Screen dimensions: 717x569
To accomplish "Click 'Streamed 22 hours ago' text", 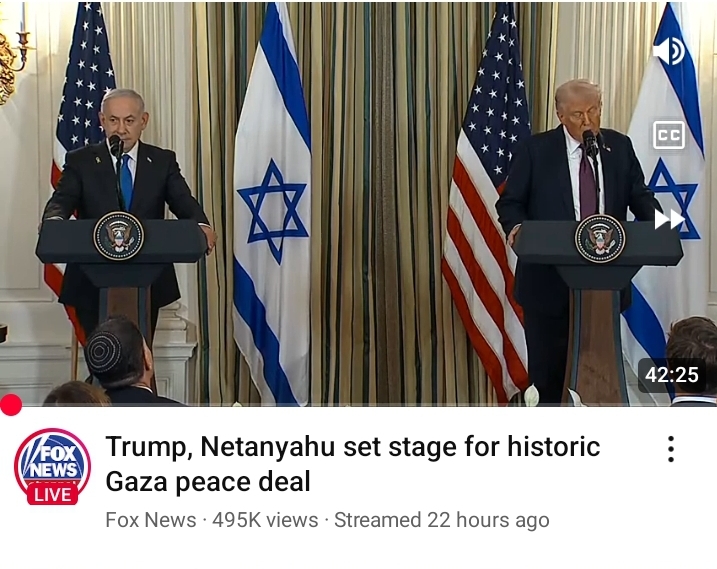I will pos(442,520).
